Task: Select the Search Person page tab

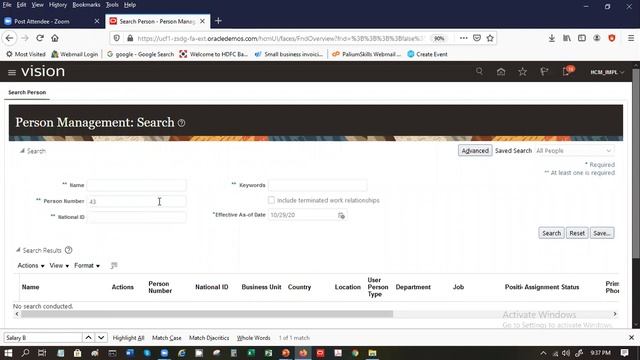Action: click(27, 93)
